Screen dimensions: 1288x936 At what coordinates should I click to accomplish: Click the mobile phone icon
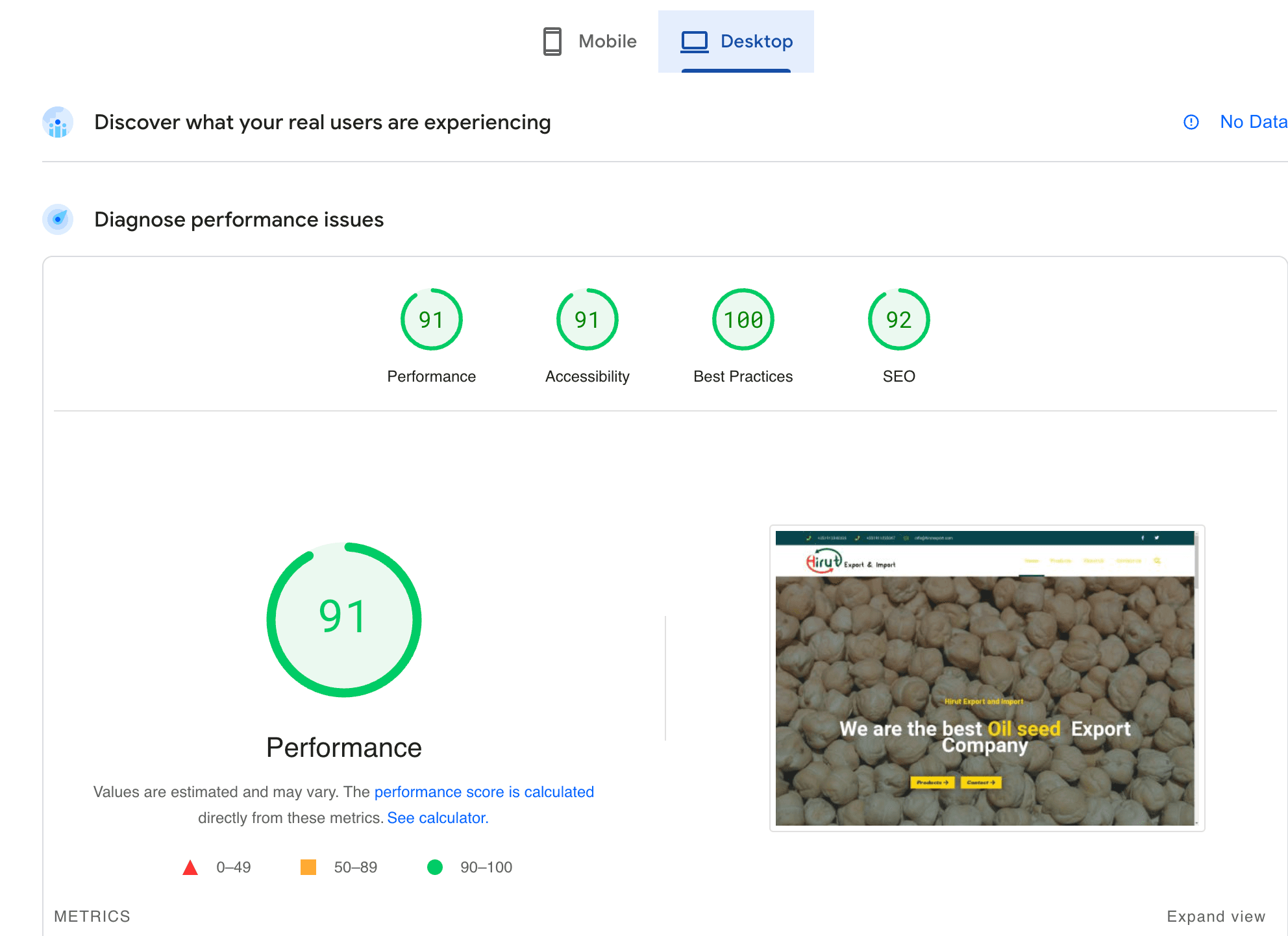click(x=552, y=42)
